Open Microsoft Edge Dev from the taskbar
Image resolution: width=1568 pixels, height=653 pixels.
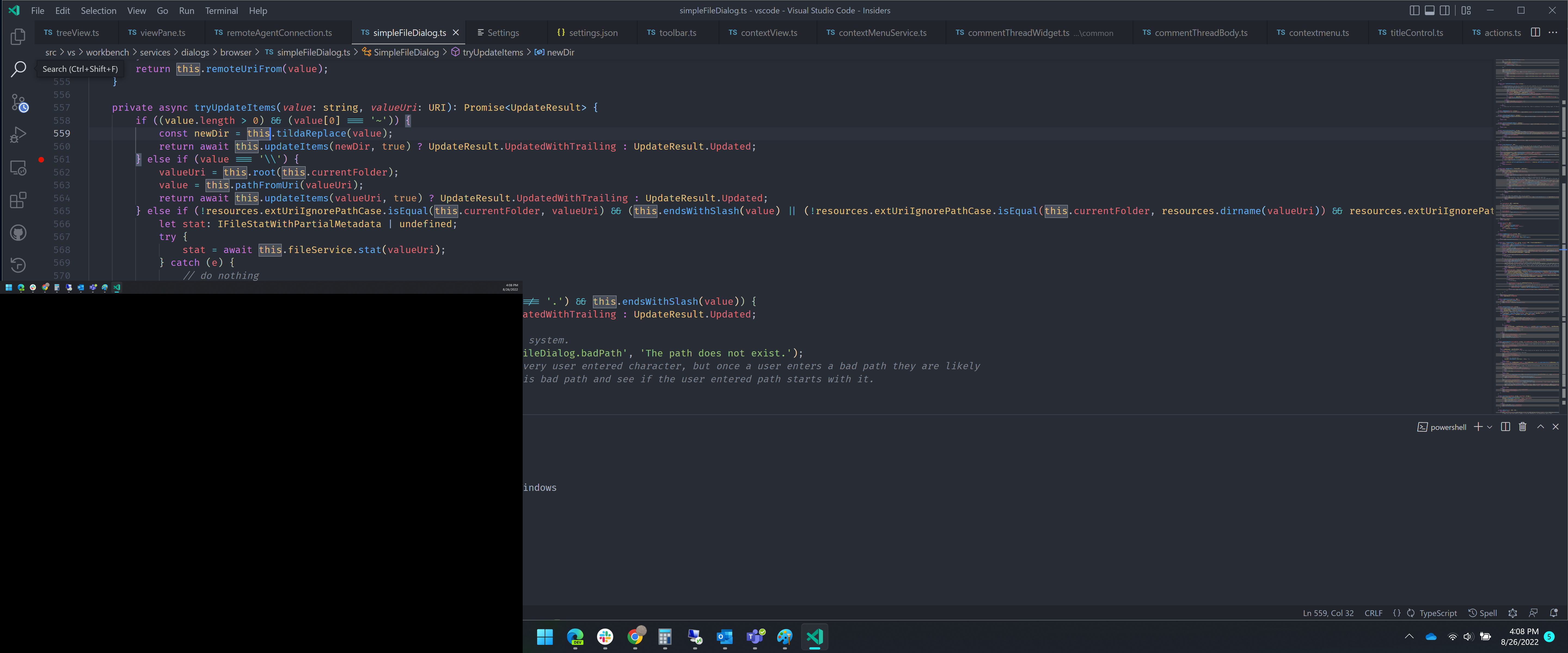[x=575, y=637]
